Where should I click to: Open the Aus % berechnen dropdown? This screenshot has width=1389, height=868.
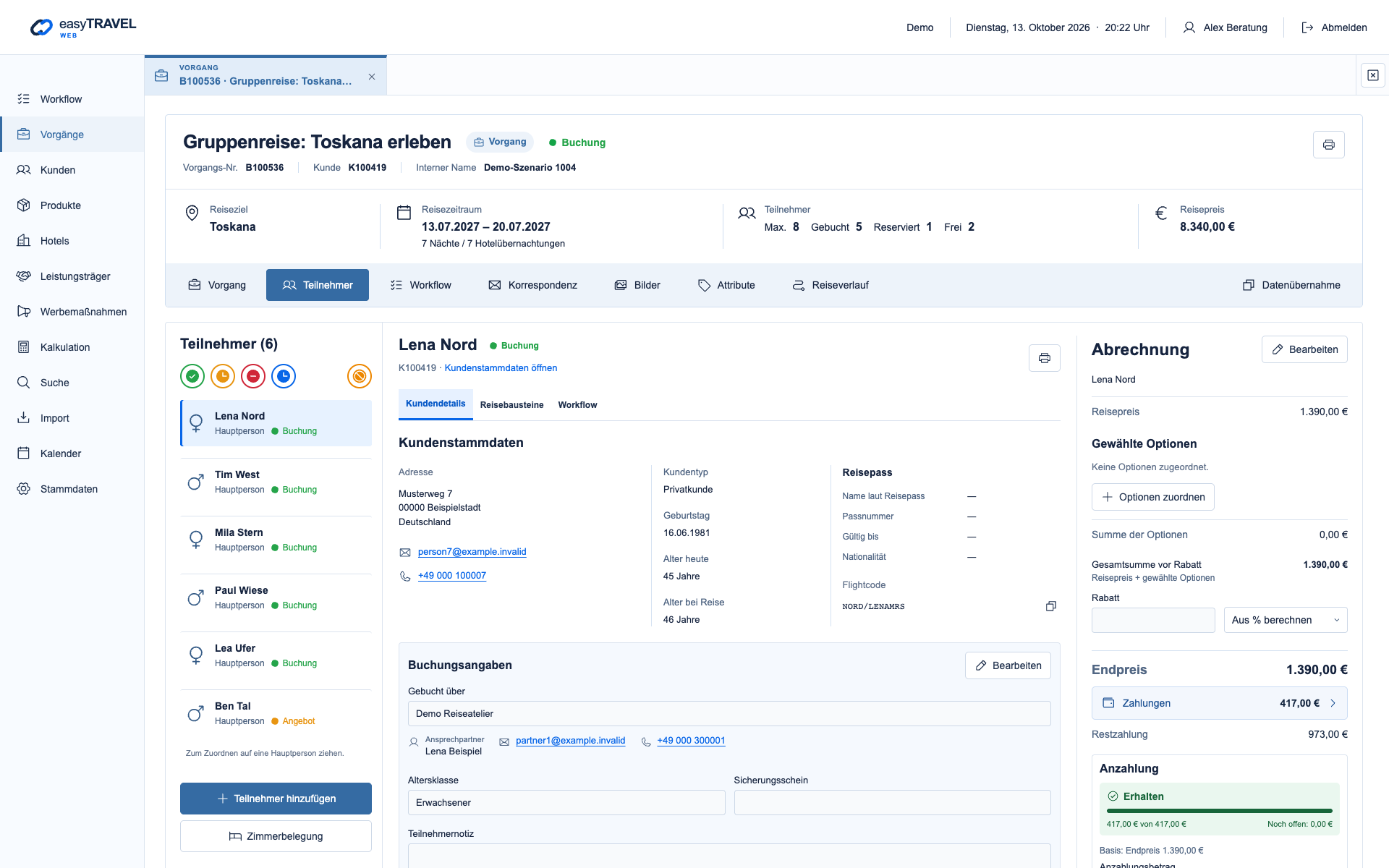[x=1285, y=620]
